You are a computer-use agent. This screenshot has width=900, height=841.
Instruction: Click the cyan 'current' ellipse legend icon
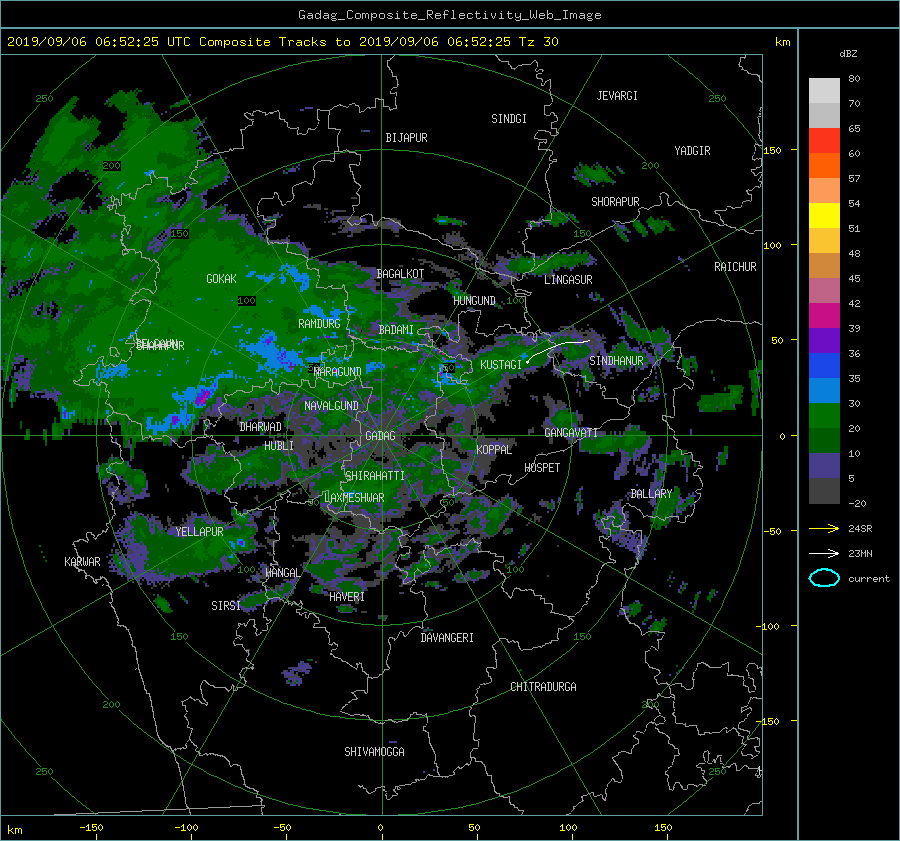pos(824,578)
